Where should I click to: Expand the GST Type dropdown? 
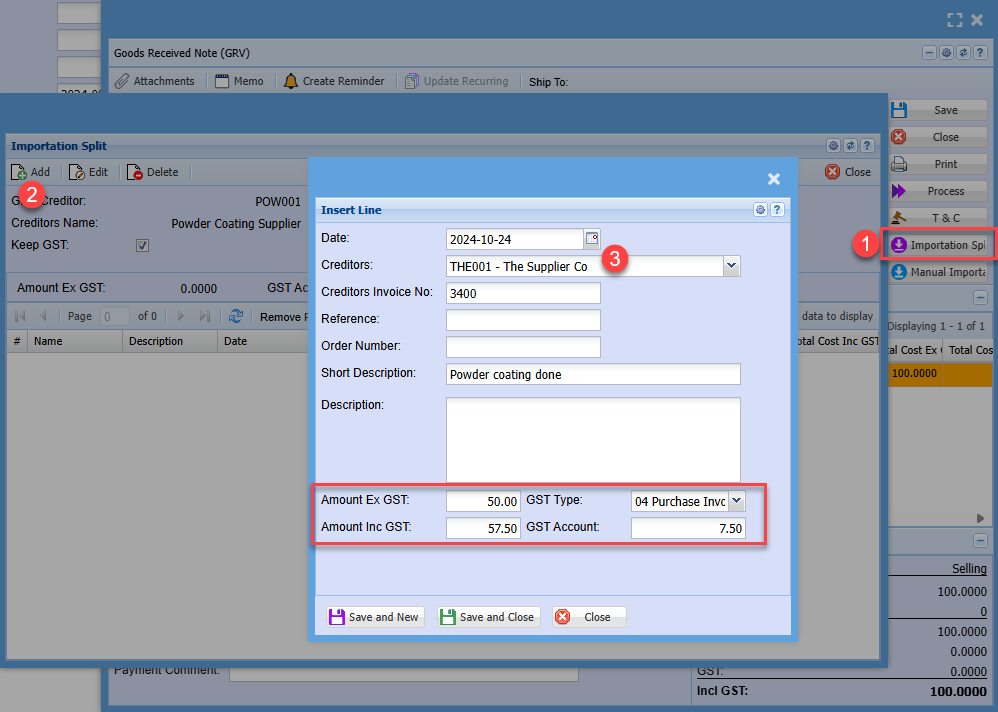click(737, 501)
